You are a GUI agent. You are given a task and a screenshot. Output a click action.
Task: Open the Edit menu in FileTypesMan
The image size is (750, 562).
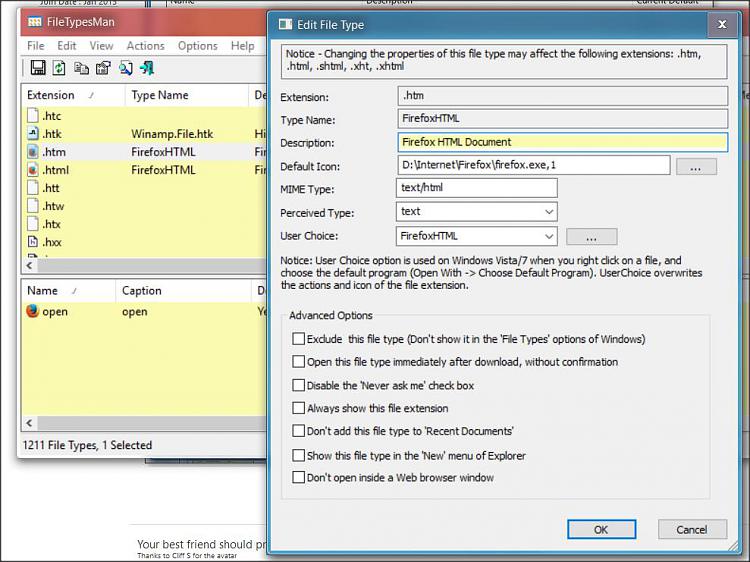(66, 46)
